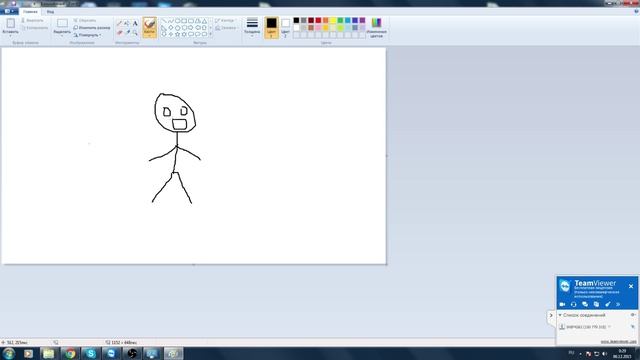Pick the green color swatch

340,20
